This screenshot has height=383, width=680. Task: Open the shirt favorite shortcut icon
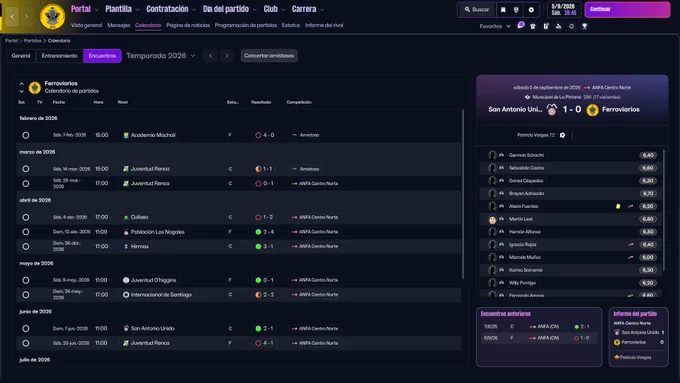[x=533, y=26]
